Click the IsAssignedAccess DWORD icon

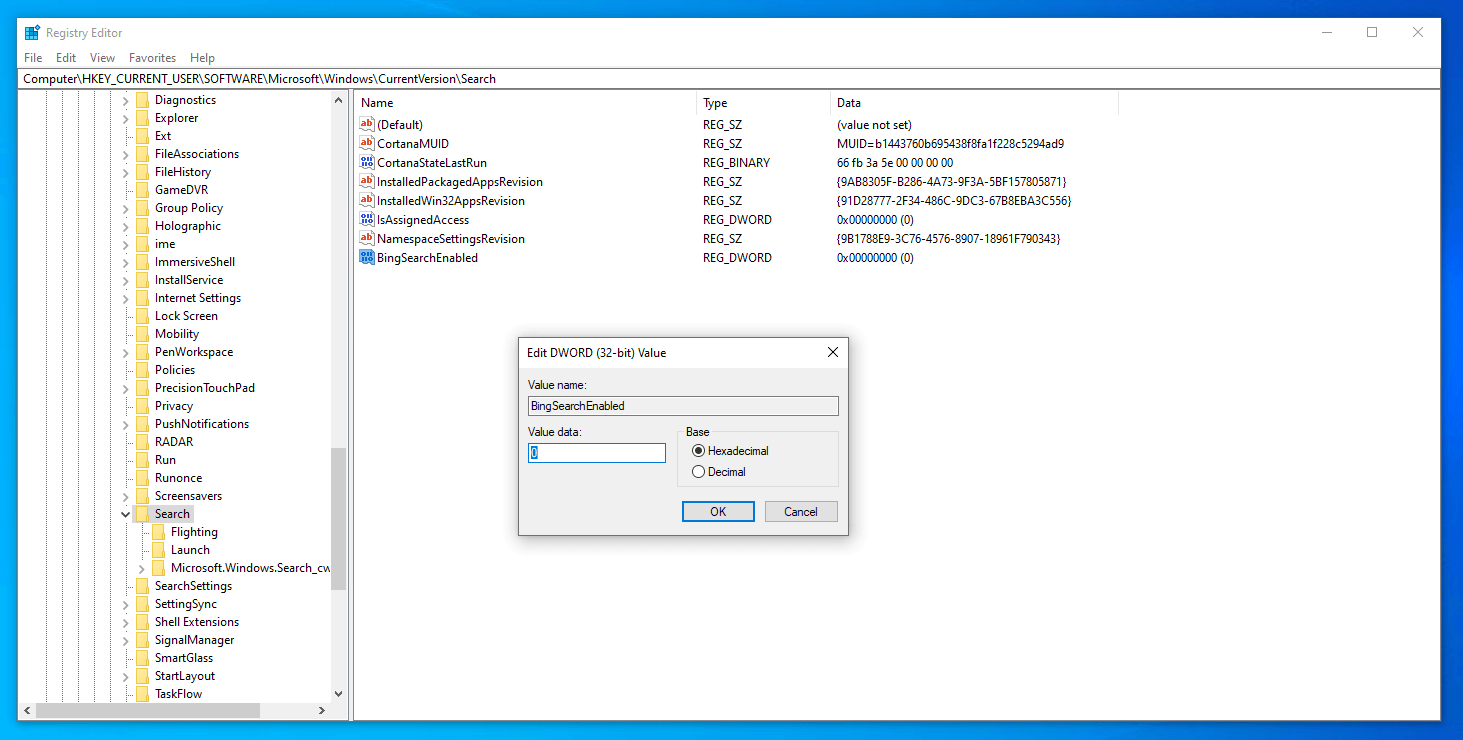point(366,220)
